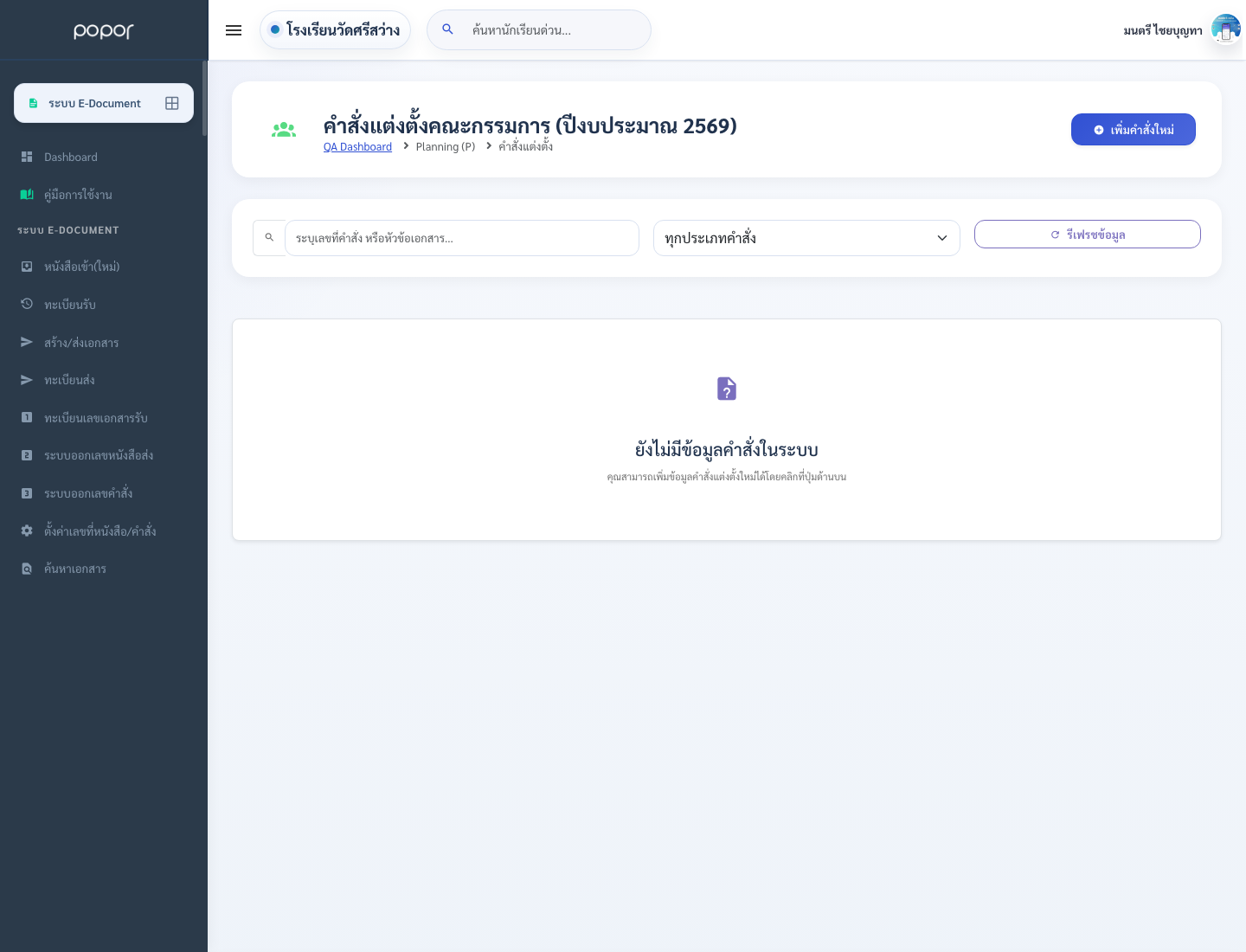1246x952 pixels.
Task: Click the send arrow icon beside ทะเบียนส่ง
Action: 27,380
